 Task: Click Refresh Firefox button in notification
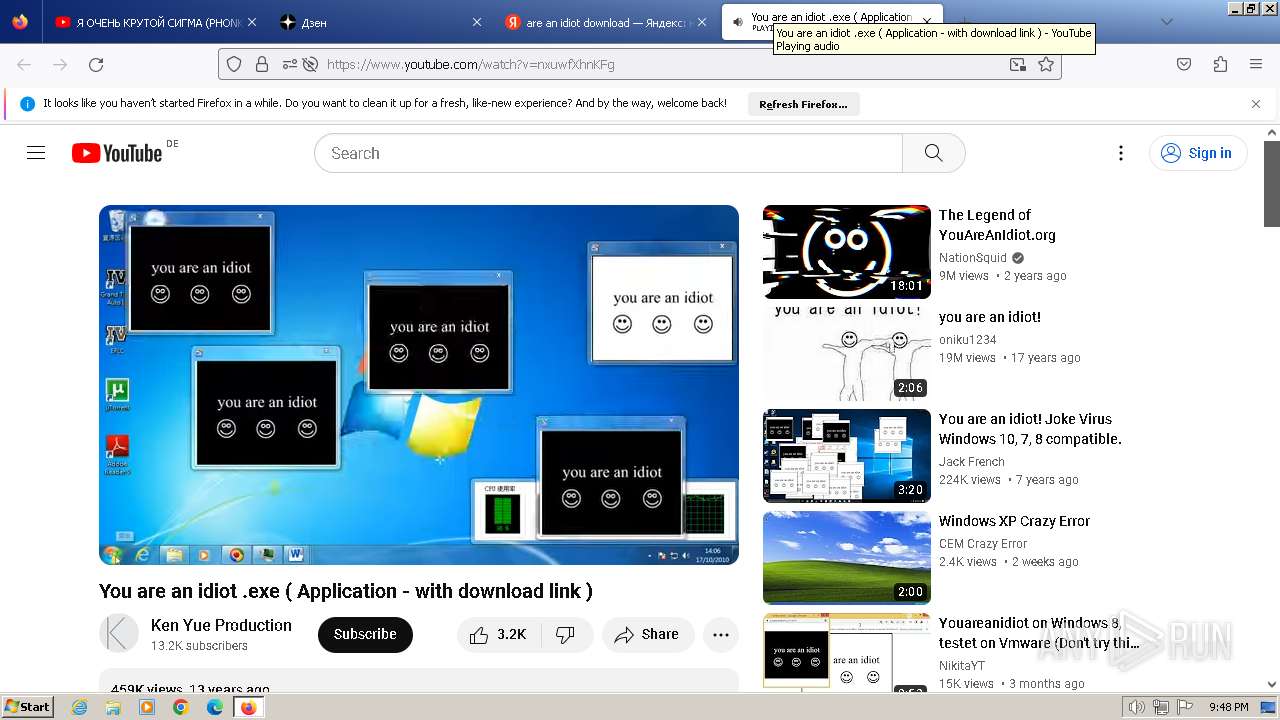803,104
